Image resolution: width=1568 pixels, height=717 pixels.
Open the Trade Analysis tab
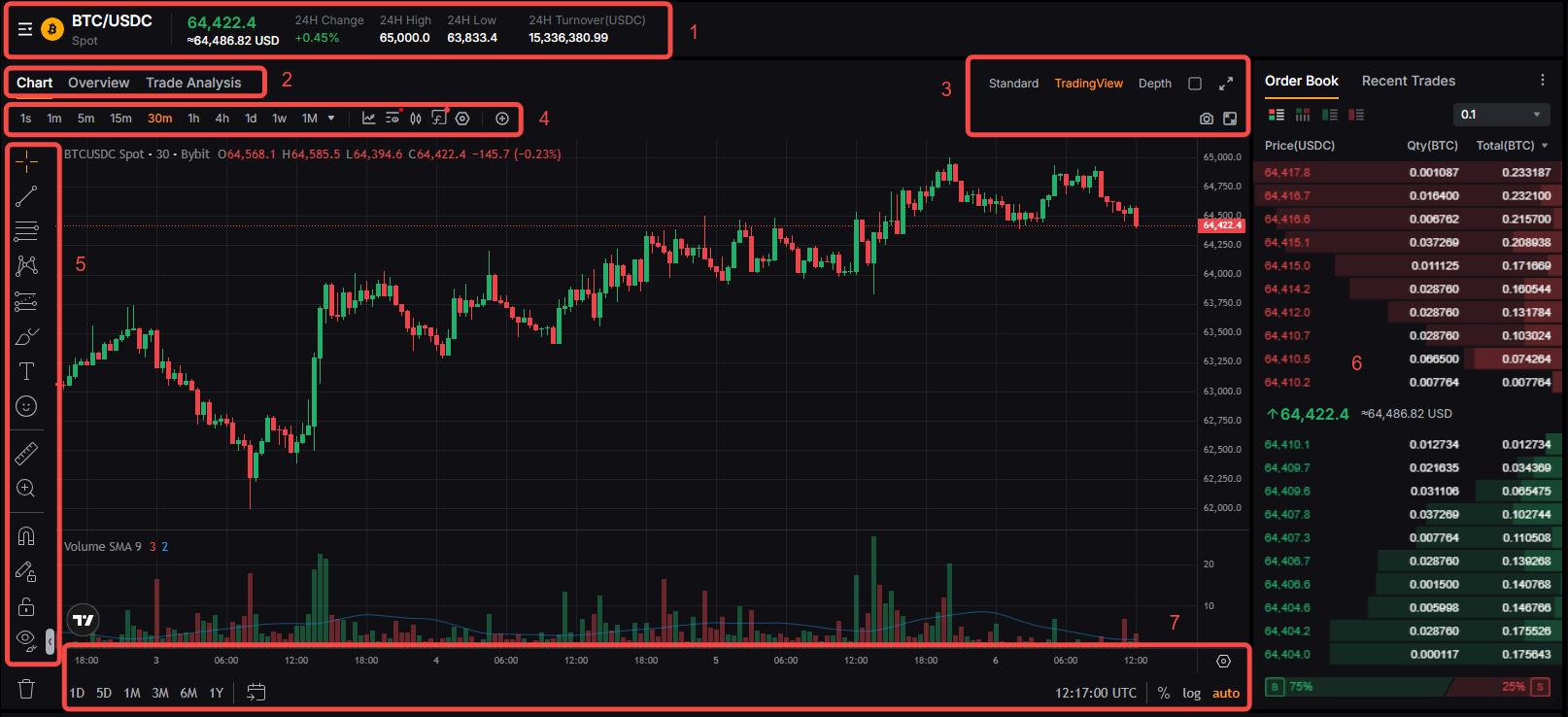[193, 83]
